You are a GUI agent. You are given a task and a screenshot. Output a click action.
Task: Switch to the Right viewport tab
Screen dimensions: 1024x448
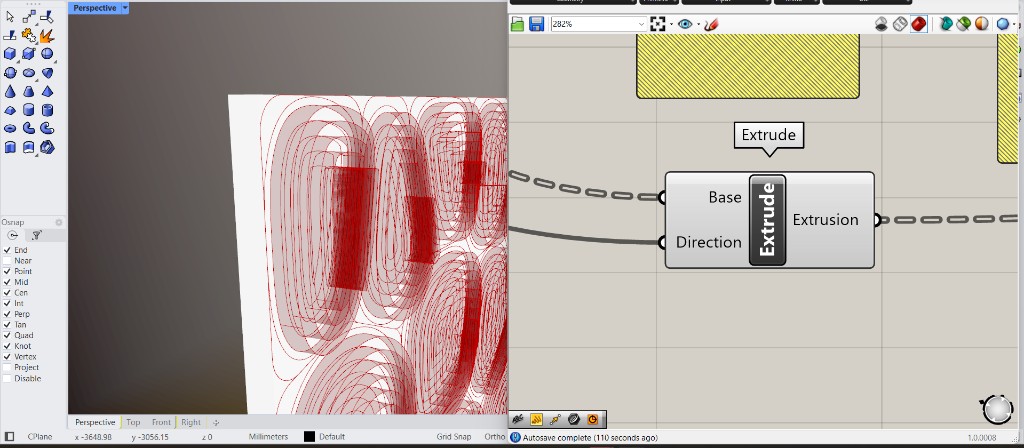[191, 422]
